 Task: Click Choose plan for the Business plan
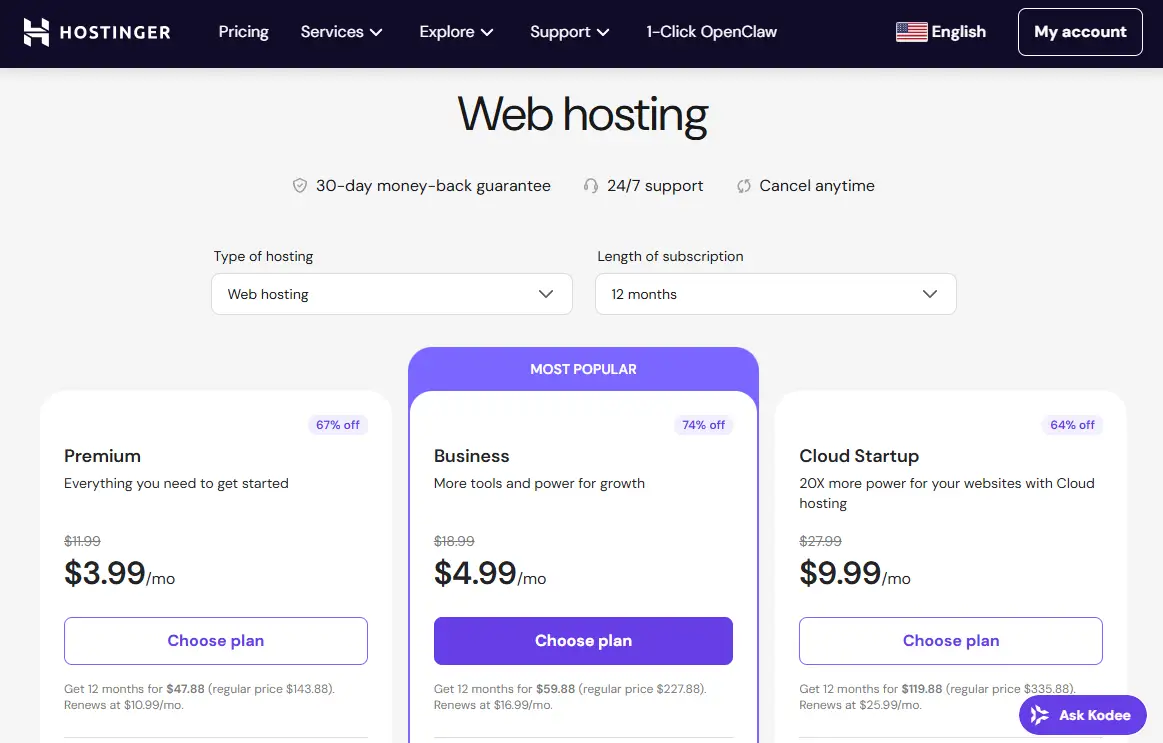coord(583,640)
